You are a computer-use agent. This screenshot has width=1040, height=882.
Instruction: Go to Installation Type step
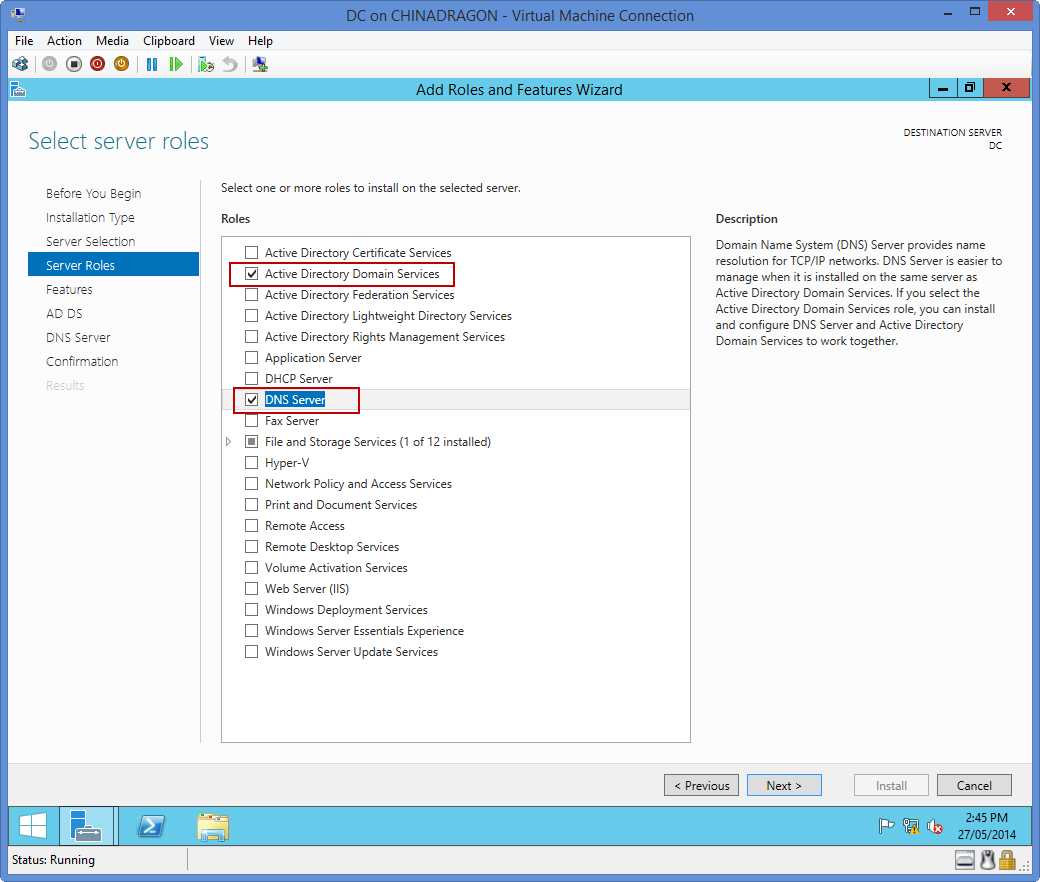click(x=90, y=218)
